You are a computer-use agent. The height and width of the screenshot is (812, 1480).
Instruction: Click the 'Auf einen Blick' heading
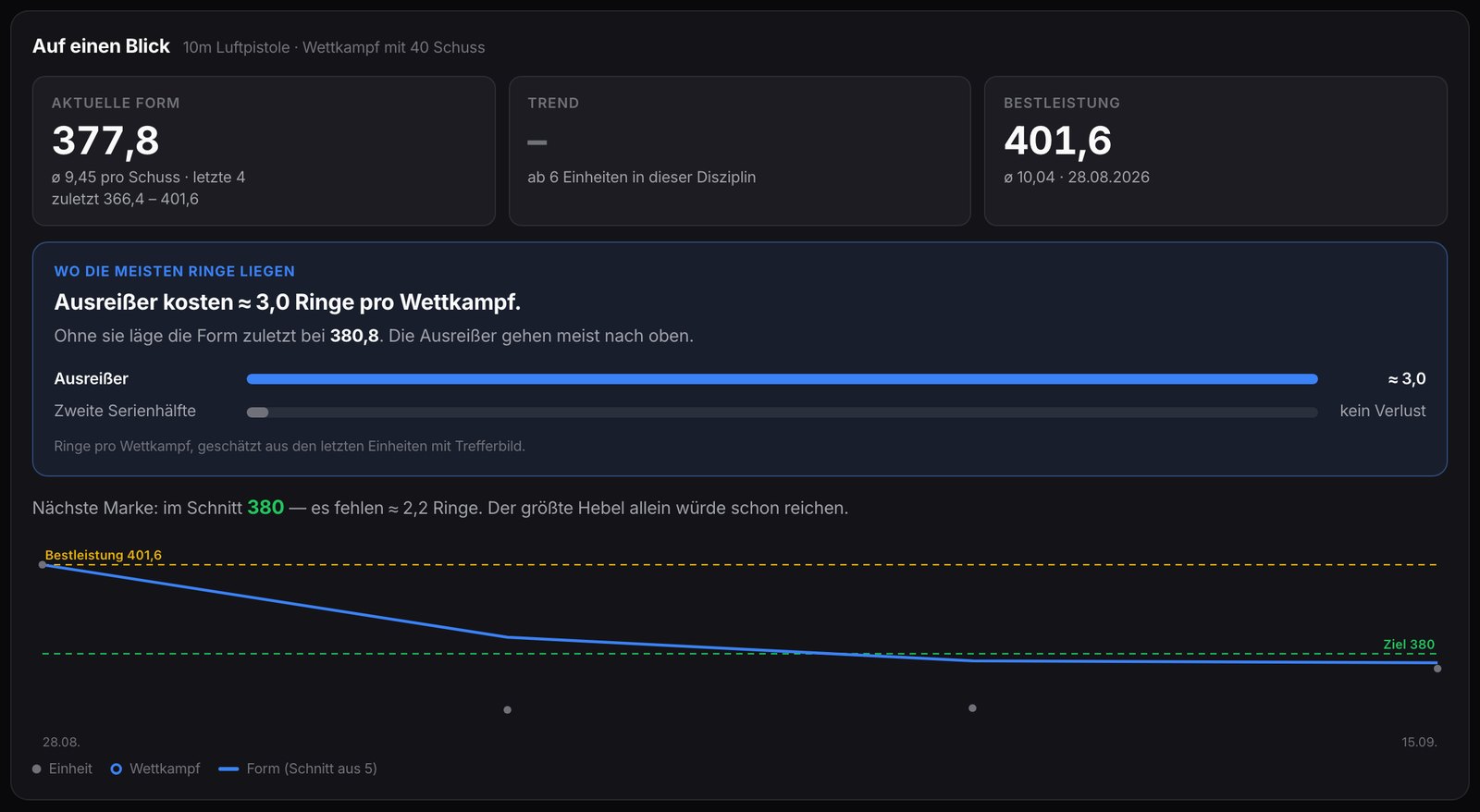click(x=101, y=46)
